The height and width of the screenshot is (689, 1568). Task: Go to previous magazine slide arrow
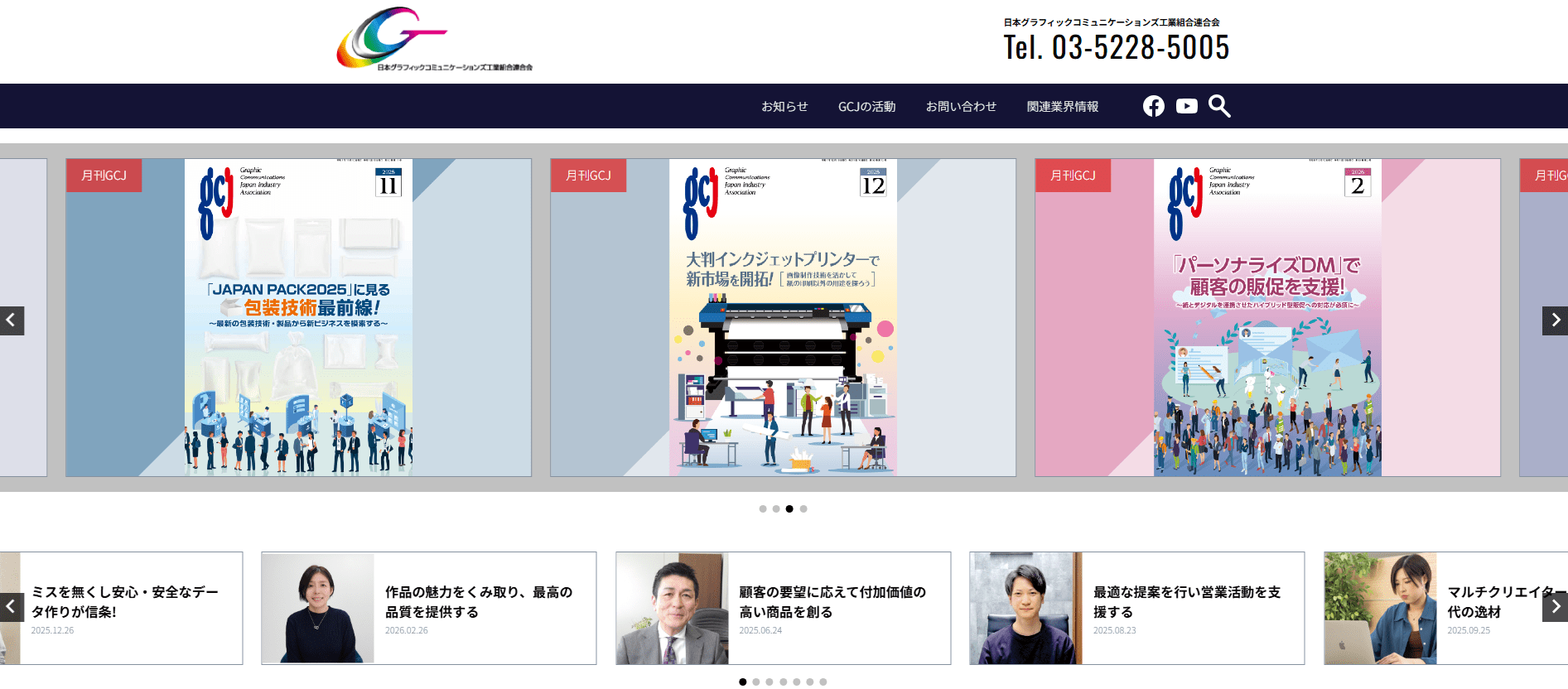12,320
